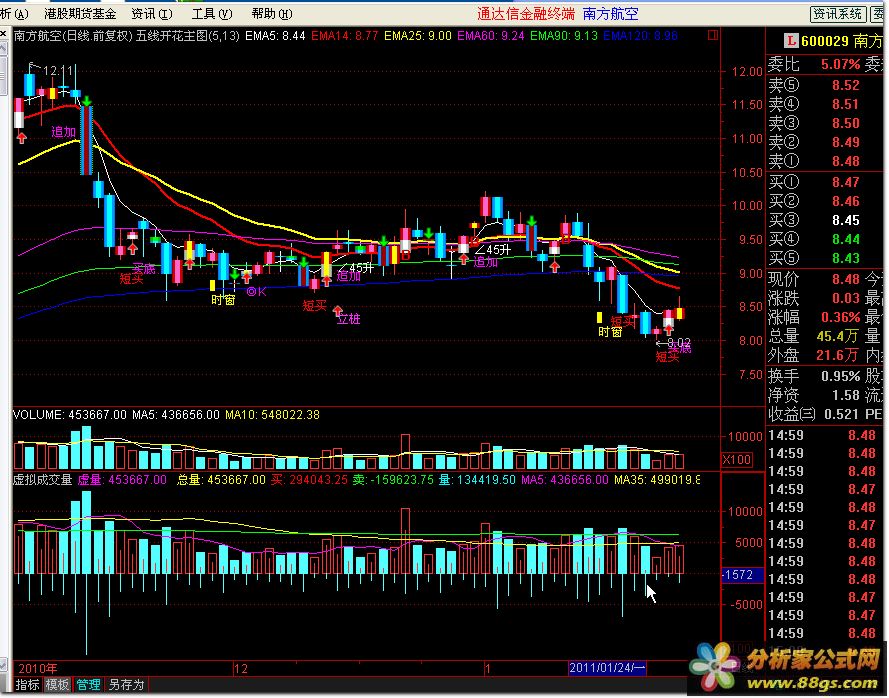Viewport: 889px width, 698px height.
Task: Click the purple EMA60: 9.24 legend value
Action: [x=490, y=36]
